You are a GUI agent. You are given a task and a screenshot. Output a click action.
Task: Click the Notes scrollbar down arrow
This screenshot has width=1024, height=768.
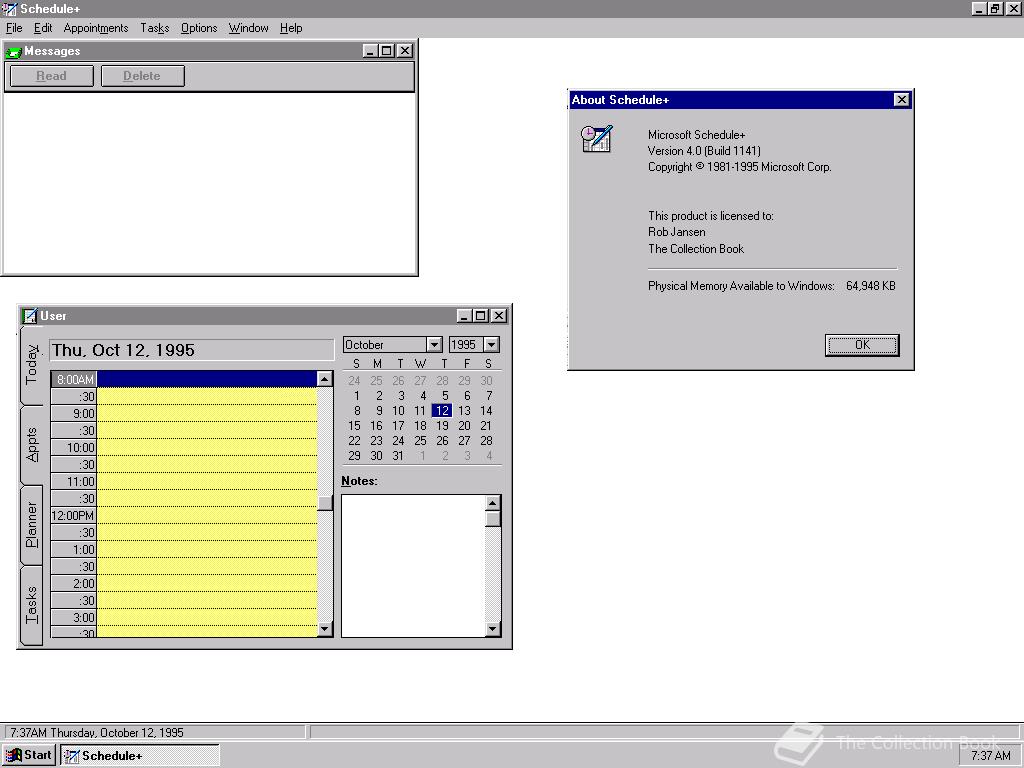(x=493, y=629)
